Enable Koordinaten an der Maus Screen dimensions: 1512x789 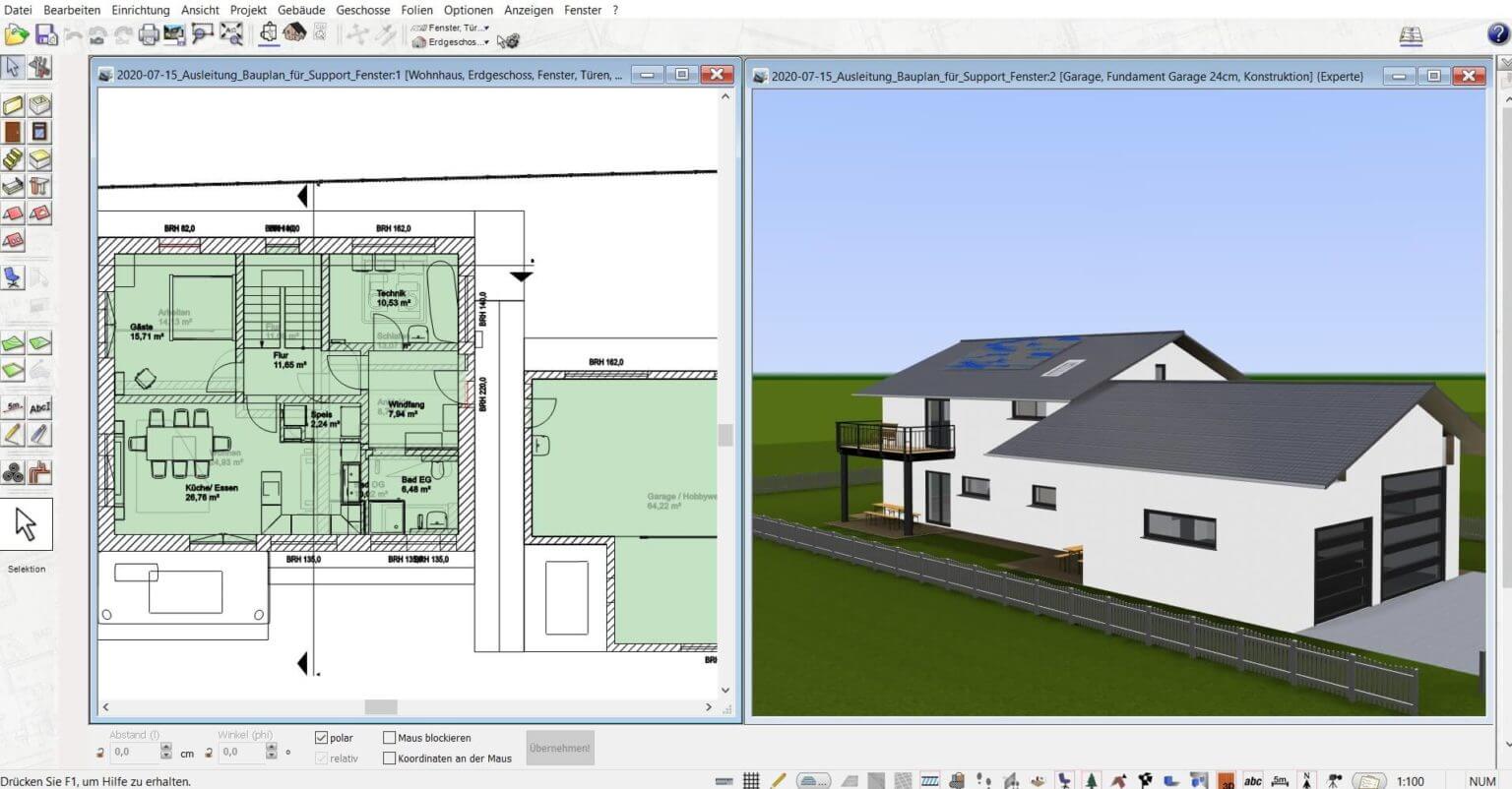click(x=390, y=758)
